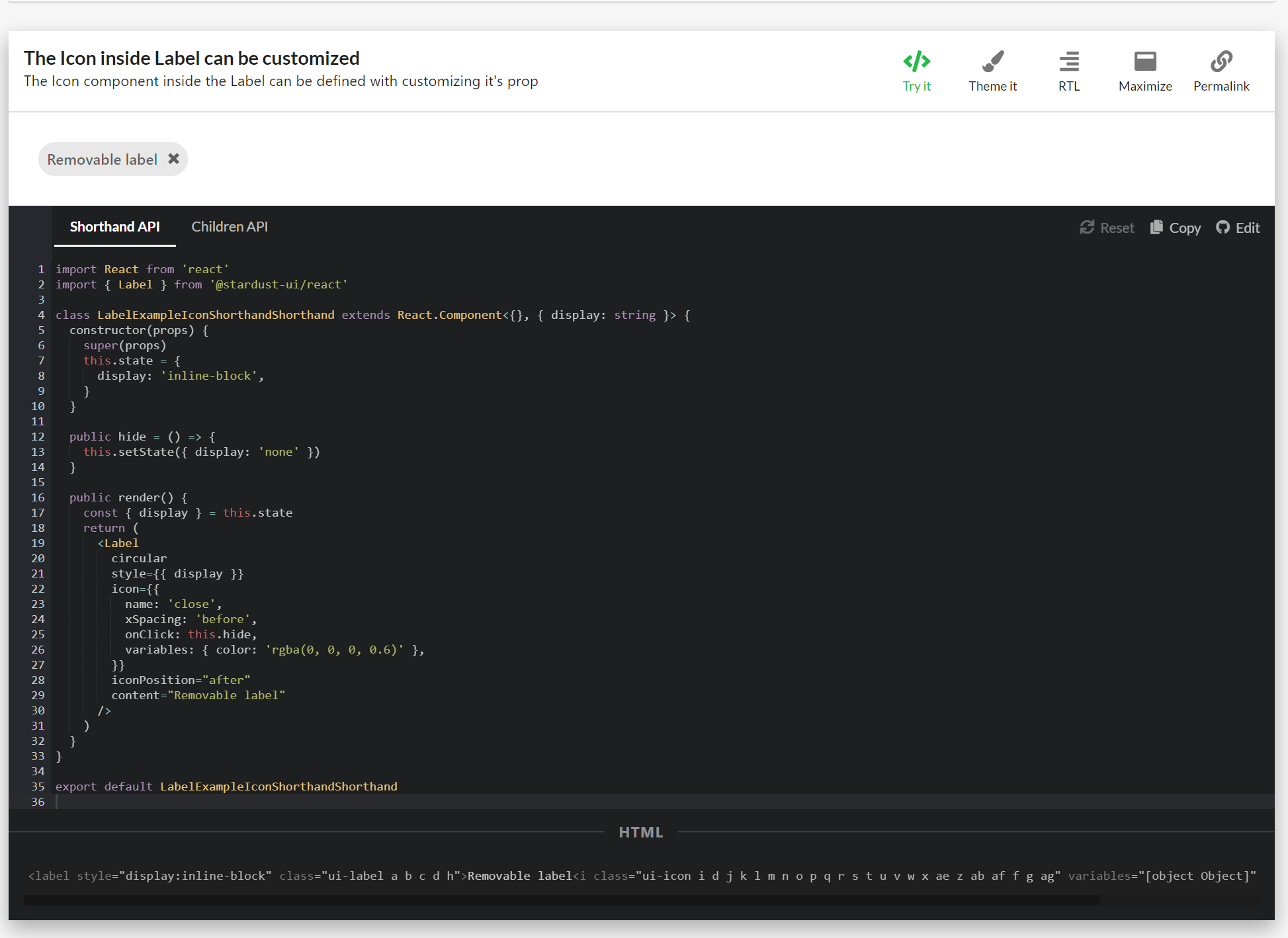Toggle the RTL text direction icon

point(1068,62)
